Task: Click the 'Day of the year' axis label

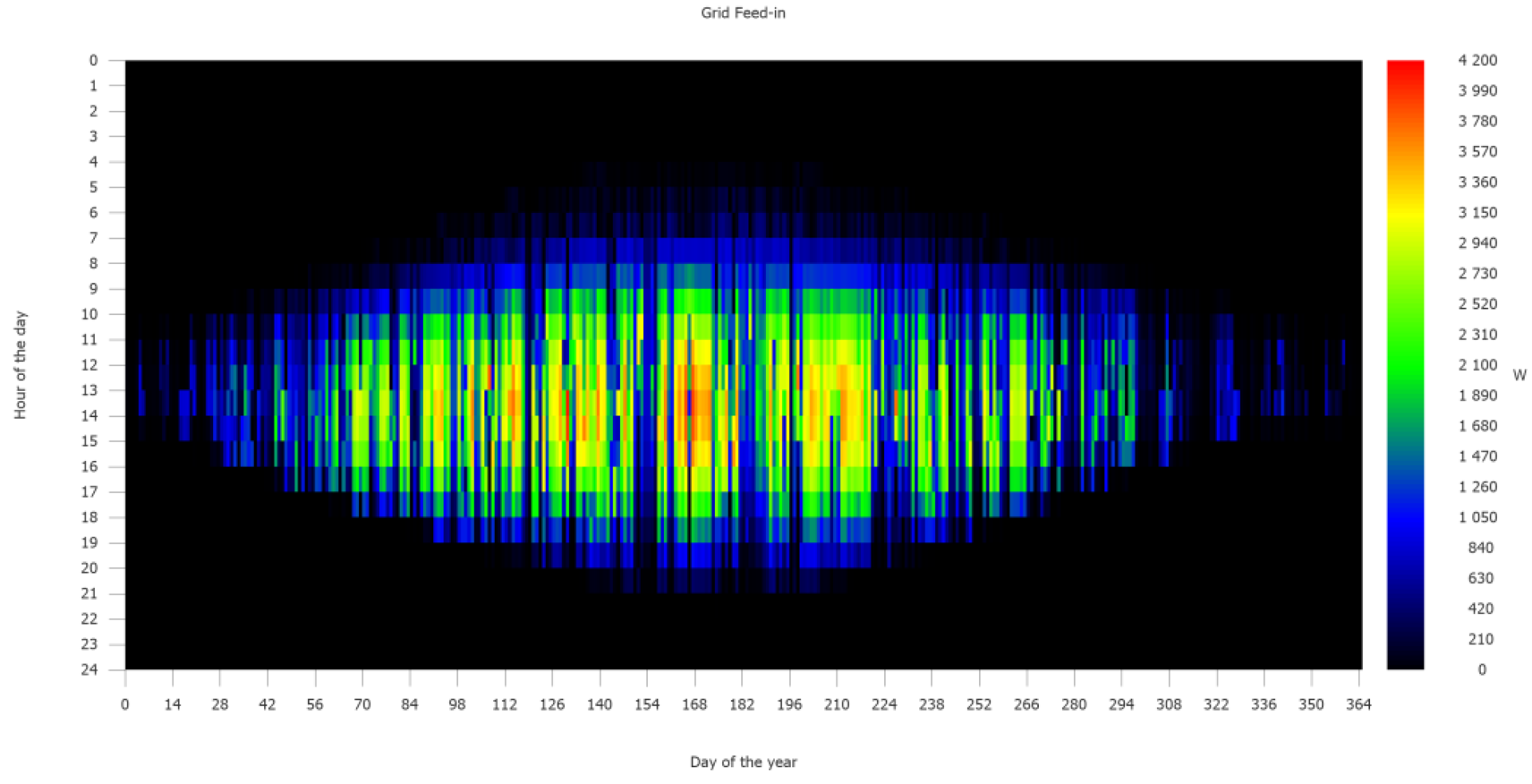Action: click(x=743, y=762)
